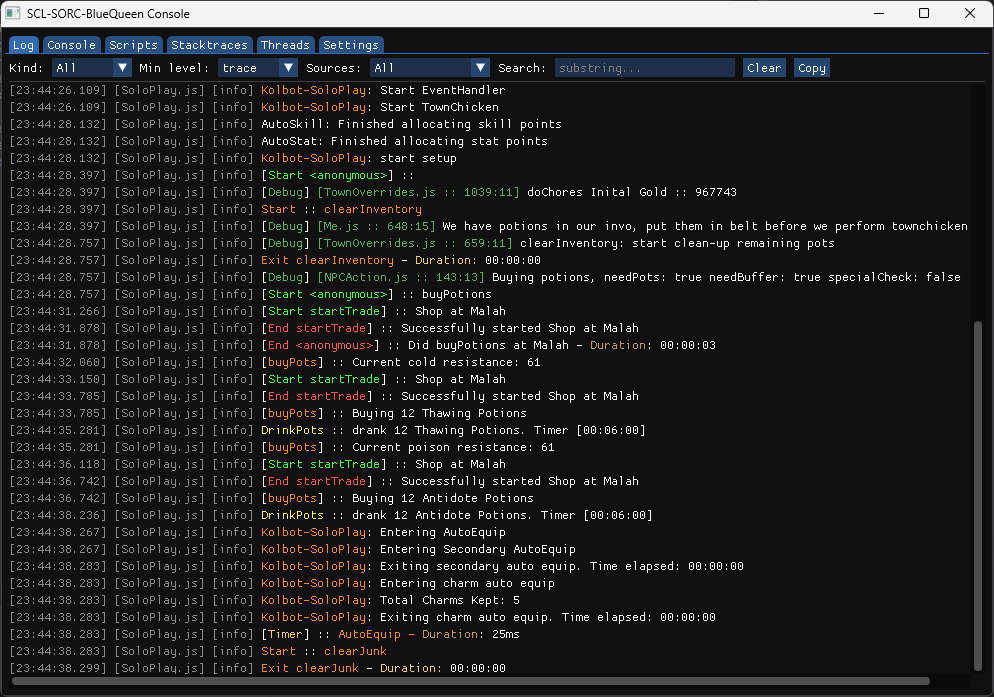
Task: Select the 'Start :: clearInventory' log line
Action: pos(216,209)
